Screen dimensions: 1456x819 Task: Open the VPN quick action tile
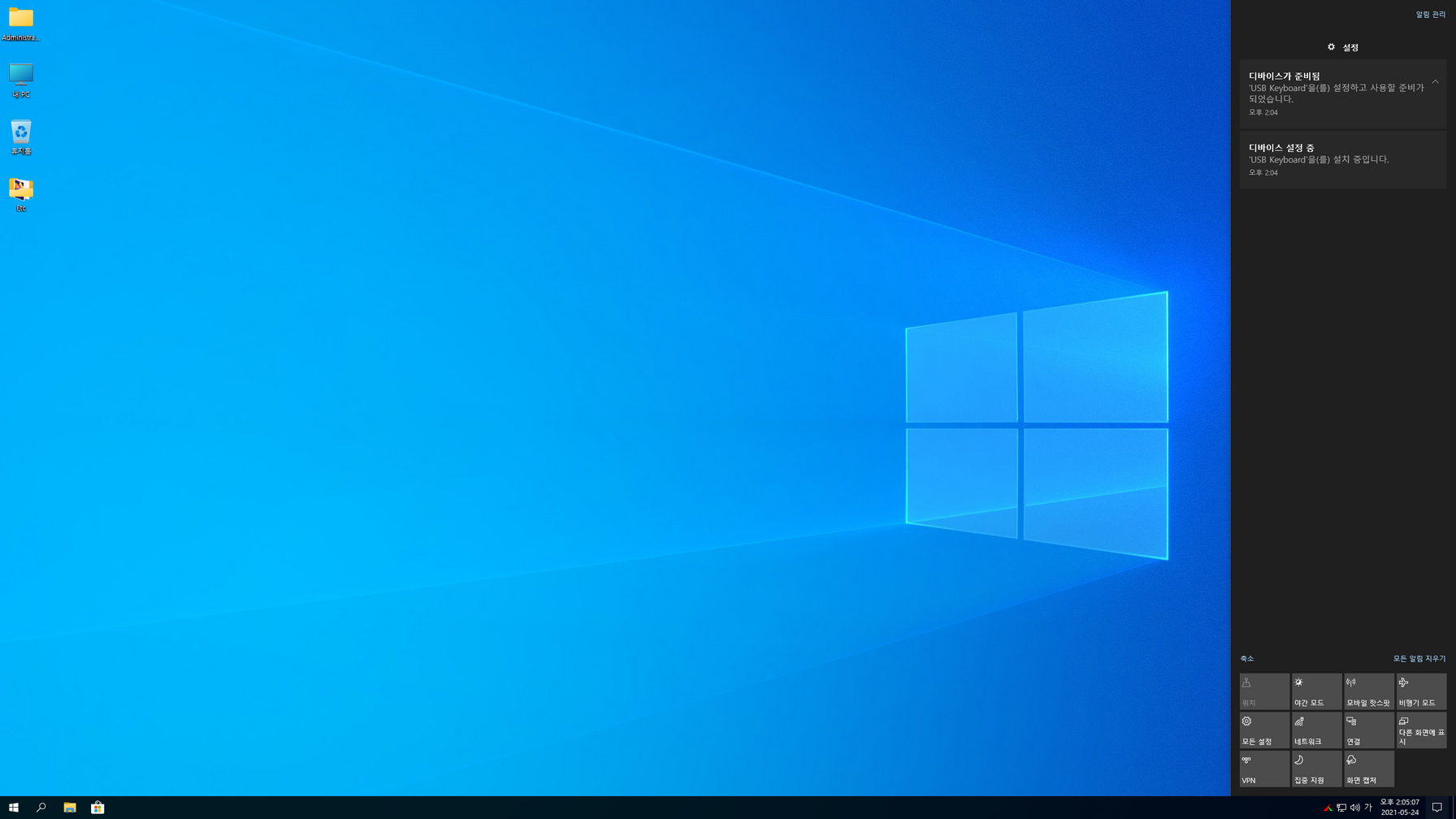(x=1264, y=769)
